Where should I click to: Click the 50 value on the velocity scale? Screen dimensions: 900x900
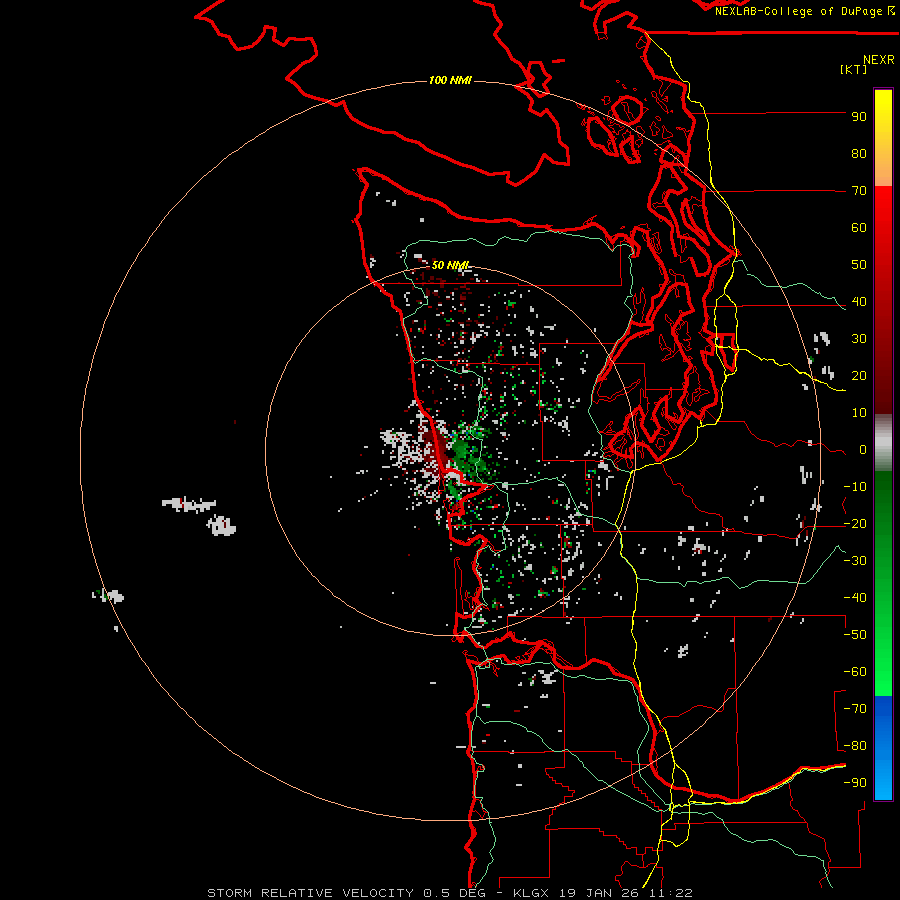(x=859, y=265)
